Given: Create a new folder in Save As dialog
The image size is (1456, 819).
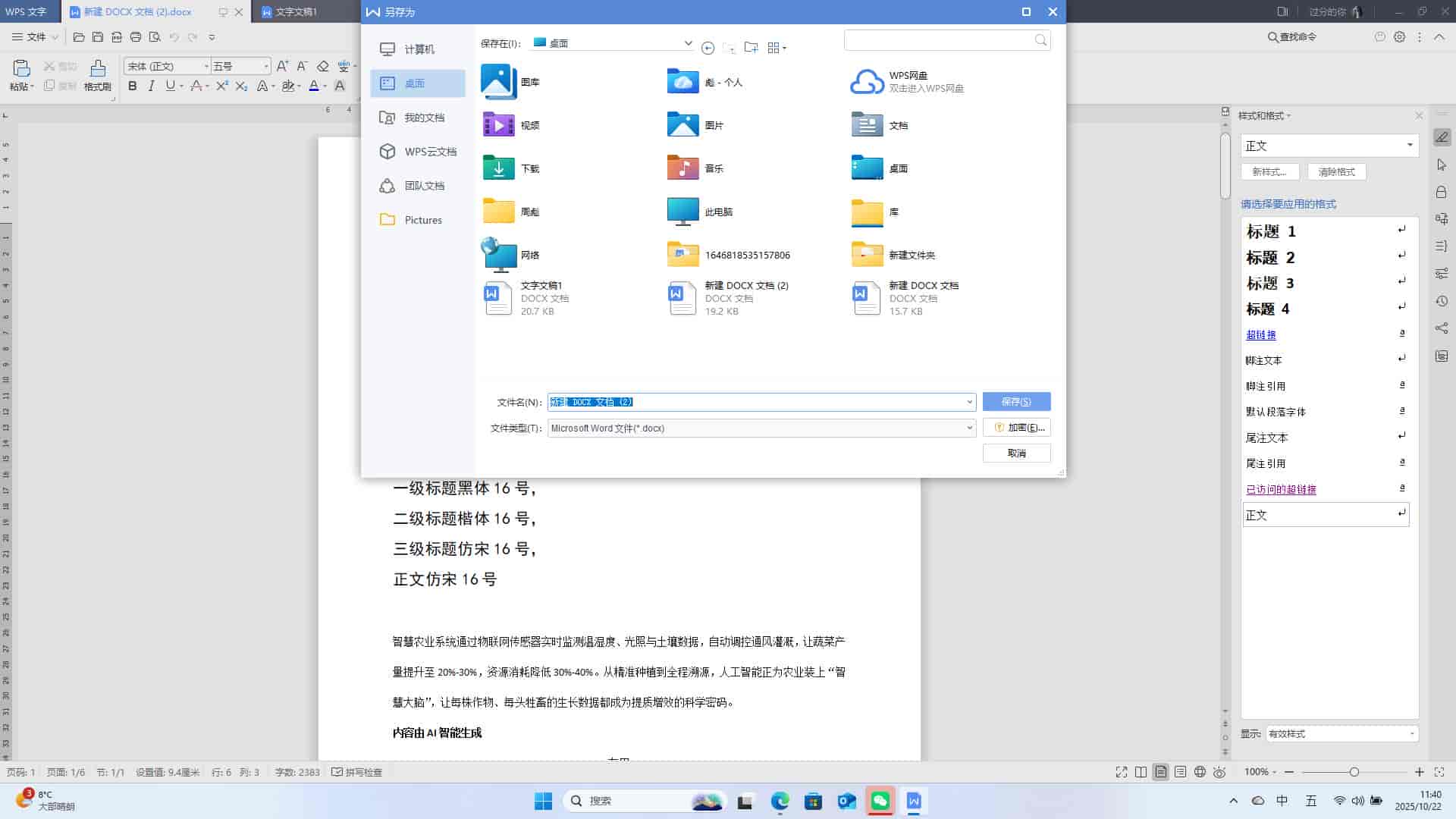Looking at the screenshot, I should click(751, 48).
